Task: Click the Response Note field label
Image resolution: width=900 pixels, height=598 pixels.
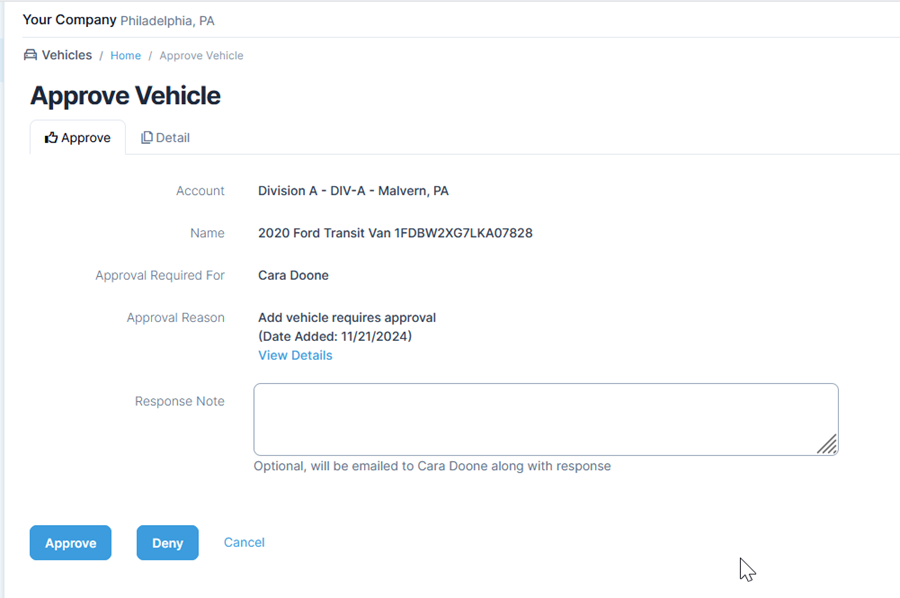Action: coord(180,401)
